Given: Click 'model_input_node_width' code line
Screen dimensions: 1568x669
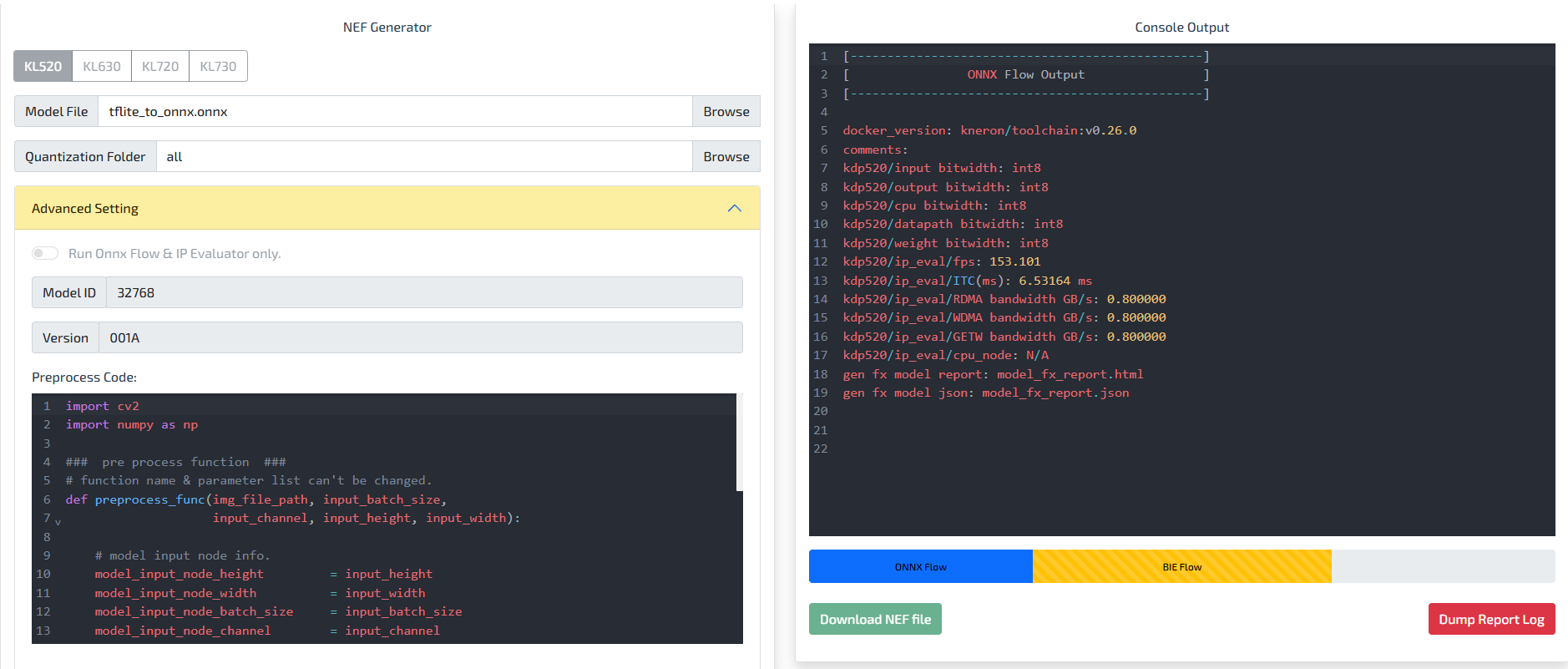Looking at the screenshot, I should tap(260, 593).
